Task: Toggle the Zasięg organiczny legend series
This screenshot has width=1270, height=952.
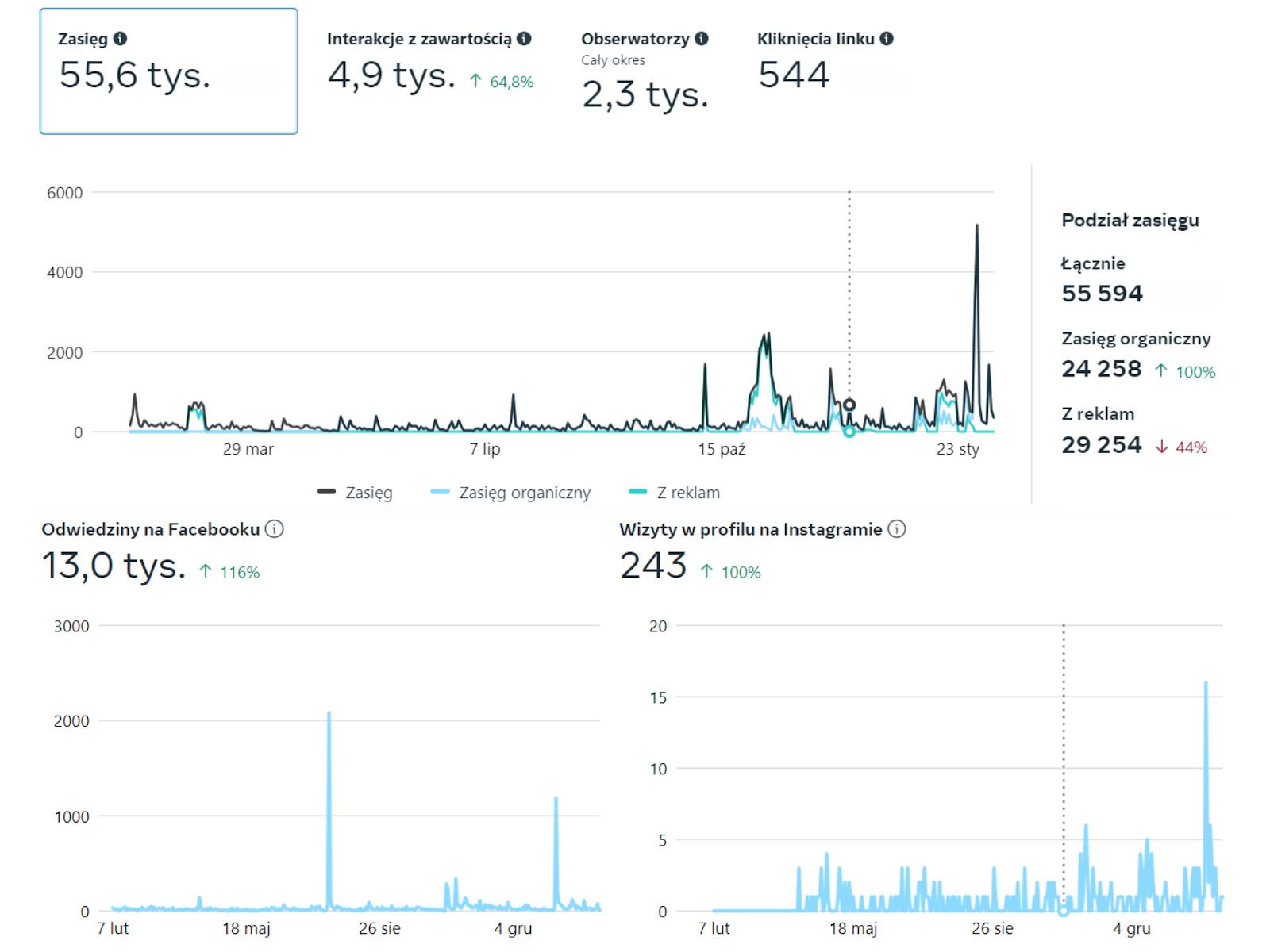Action: pyautogui.click(x=510, y=493)
